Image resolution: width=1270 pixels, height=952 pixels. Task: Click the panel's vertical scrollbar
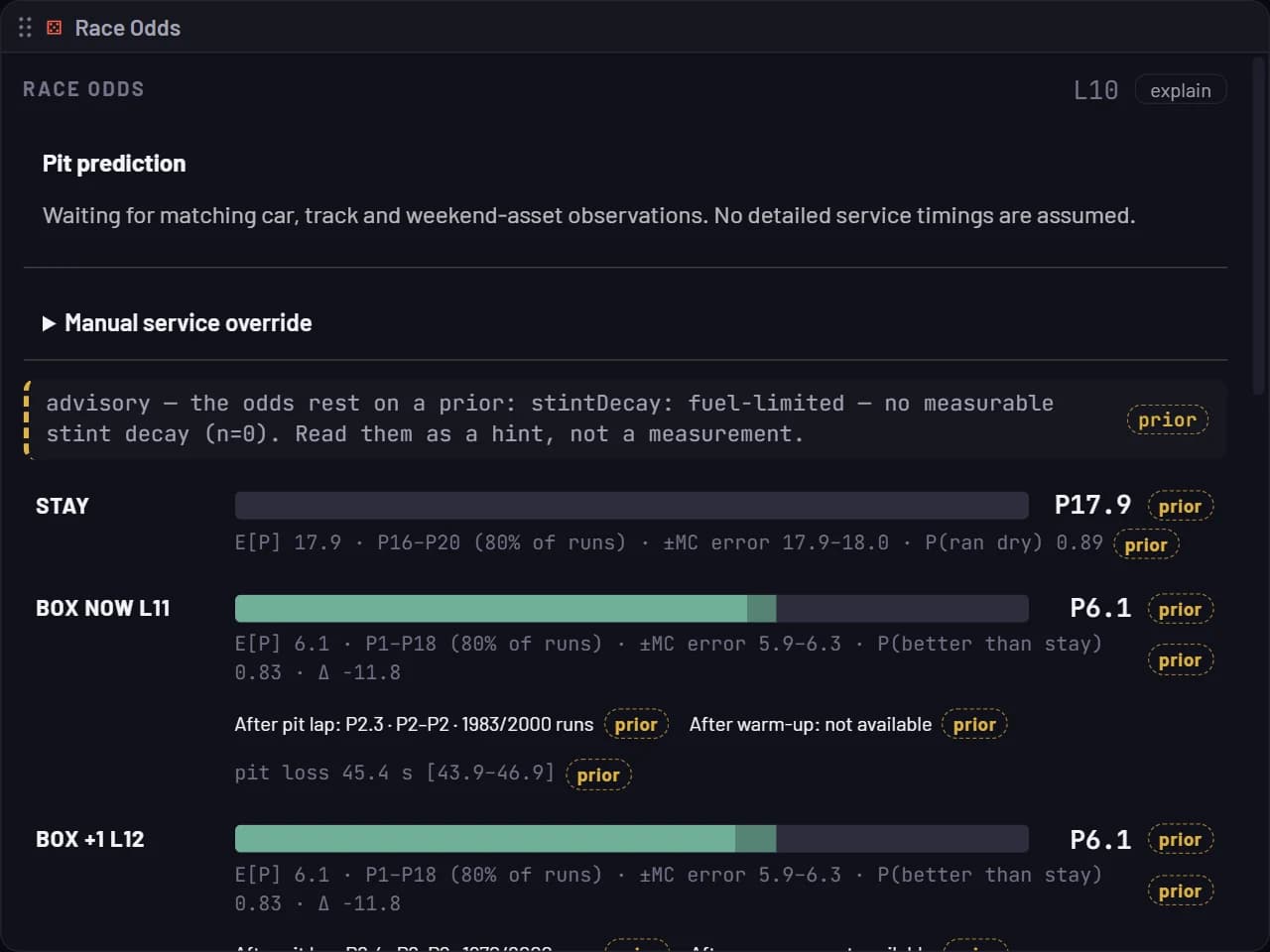(1260, 228)
